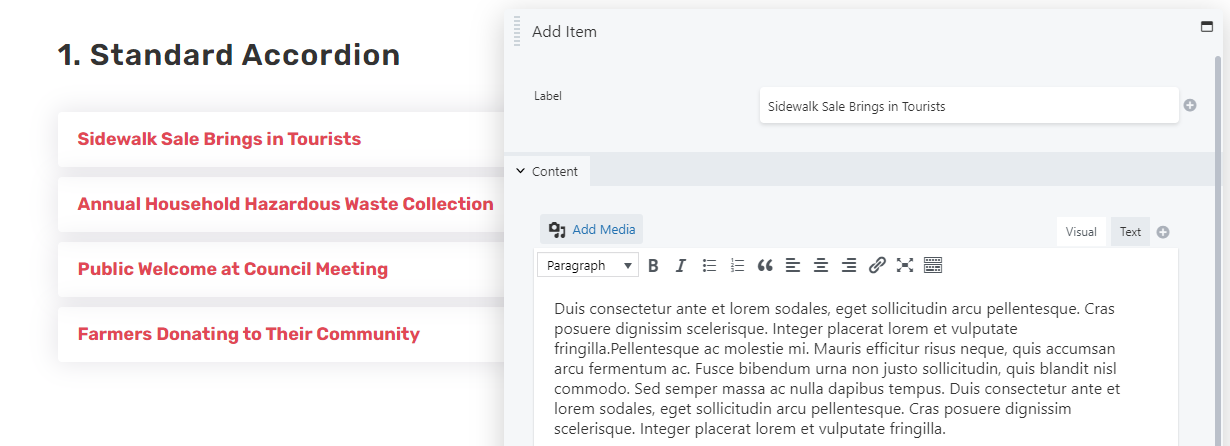Viewport: 1230px width, 446px height.
Task: Insert a numbered list
Action: click(737, 265)
